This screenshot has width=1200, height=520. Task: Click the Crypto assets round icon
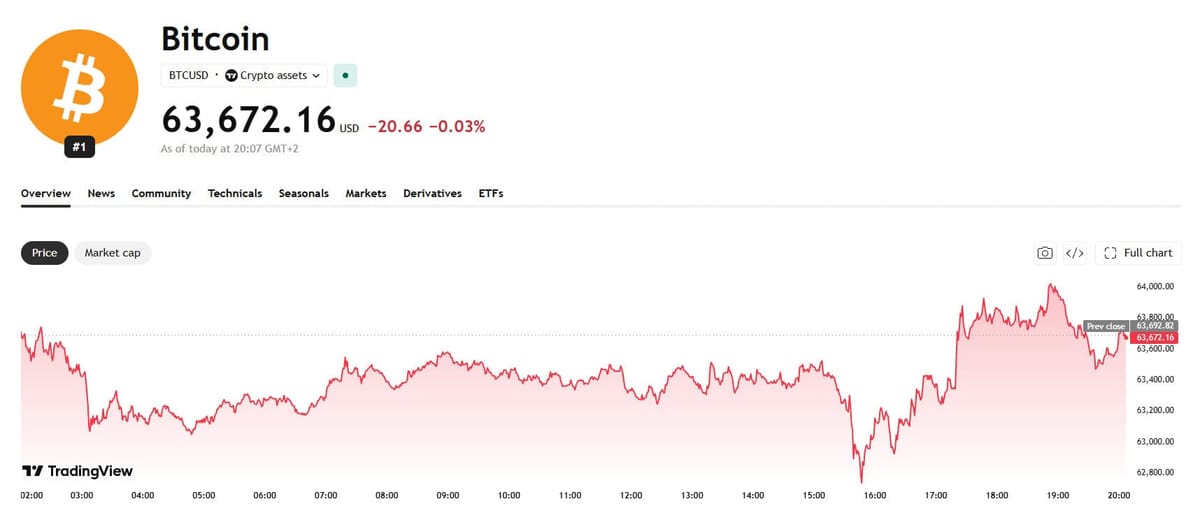(x=231, y=75)
